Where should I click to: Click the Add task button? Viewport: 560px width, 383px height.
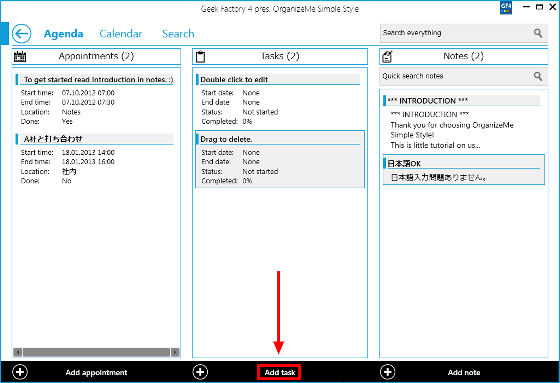[x=279, y=372]
